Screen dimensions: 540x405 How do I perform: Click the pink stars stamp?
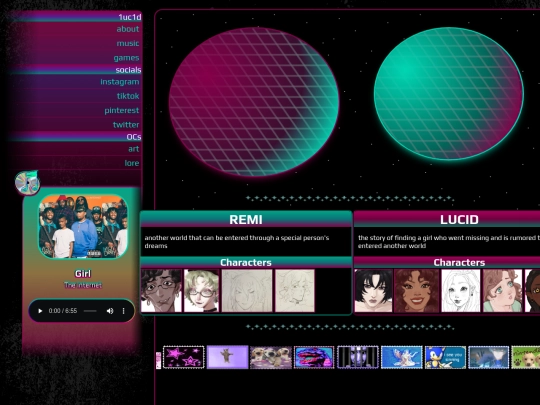pyautogui.click(x=184, y=357)
